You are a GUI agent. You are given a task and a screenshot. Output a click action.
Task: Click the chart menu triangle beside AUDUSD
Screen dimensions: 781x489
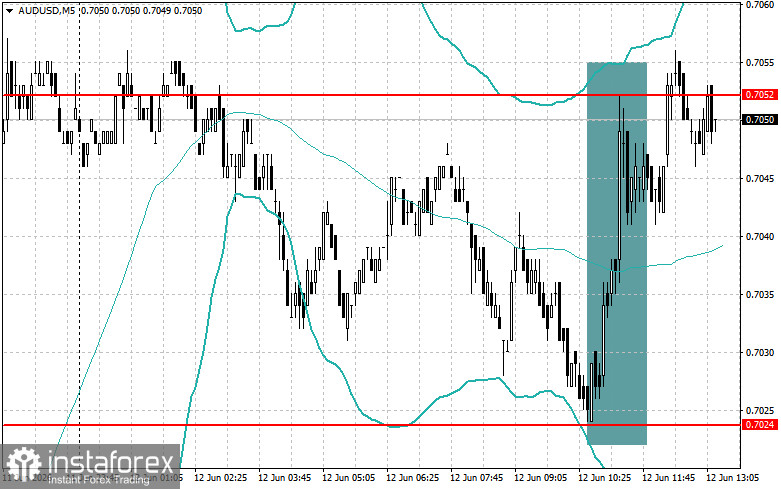click(x=9, y=10)
